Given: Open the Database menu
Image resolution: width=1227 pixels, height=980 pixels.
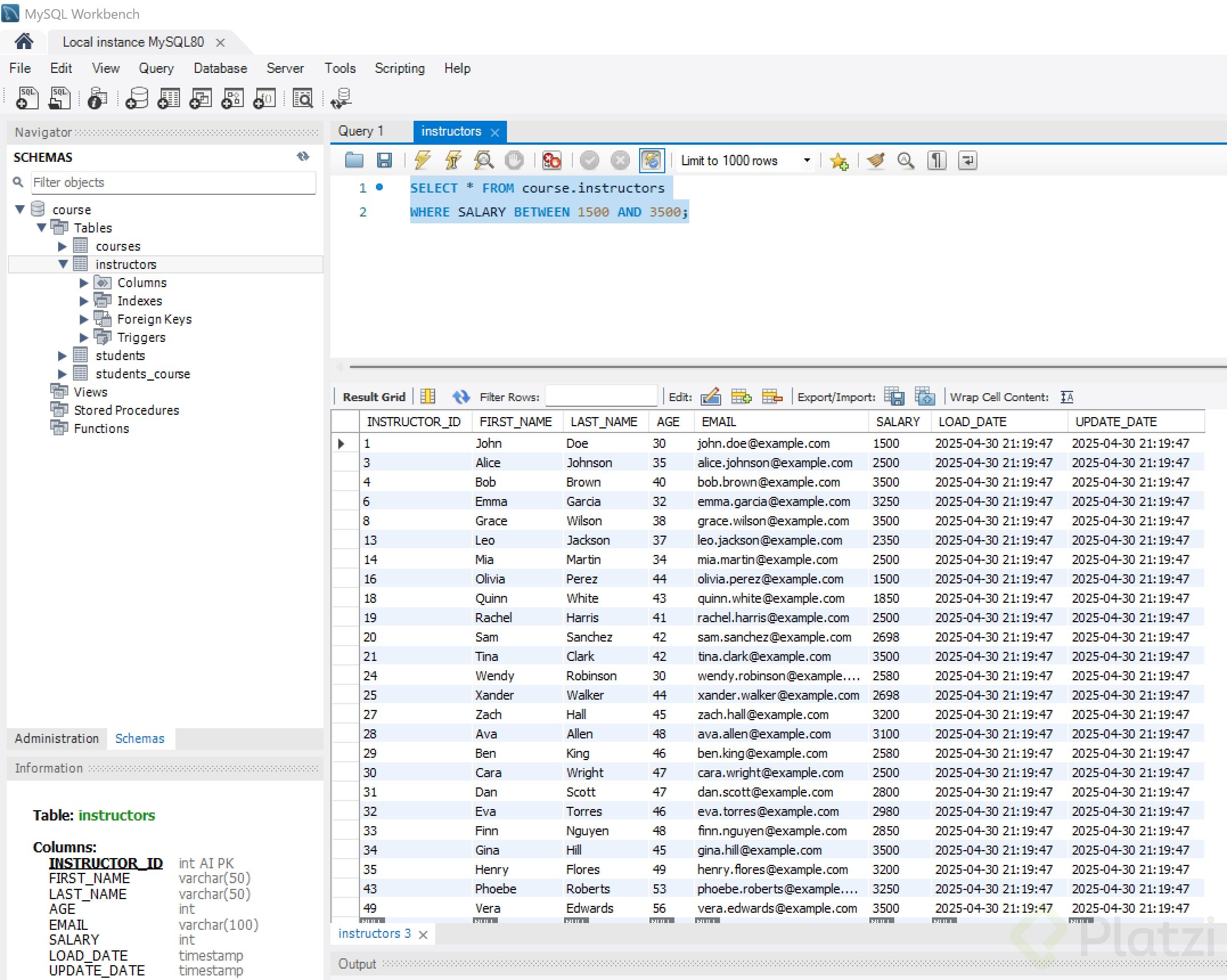Looking at the screenshot, I should pyautogui.click(x=220, y=68).
